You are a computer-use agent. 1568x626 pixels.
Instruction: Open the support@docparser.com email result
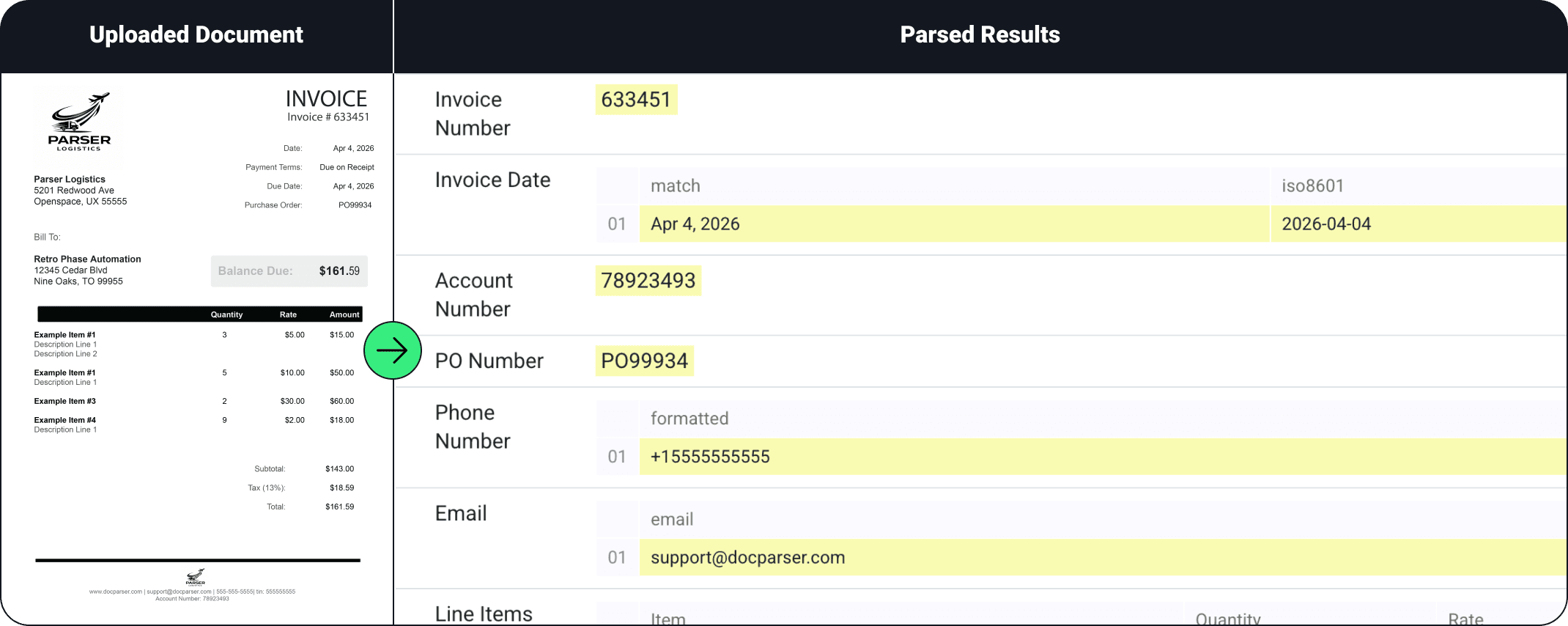[x=747, y=558]
